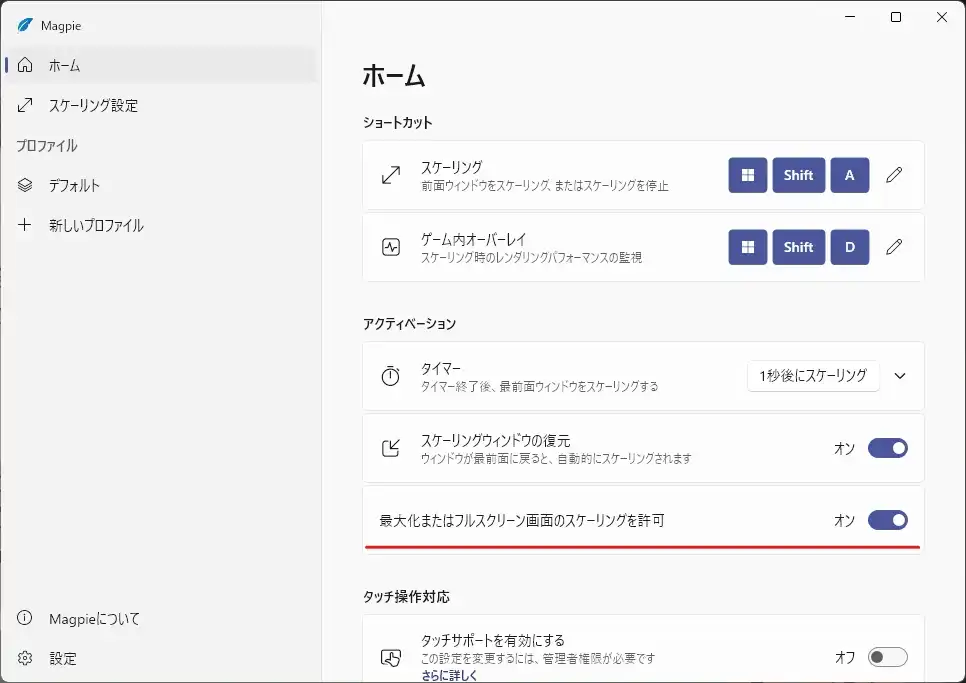Open Magpieについて page
Image resolution: width=966 pixels, height=683 pixels.
click(94, 619)
